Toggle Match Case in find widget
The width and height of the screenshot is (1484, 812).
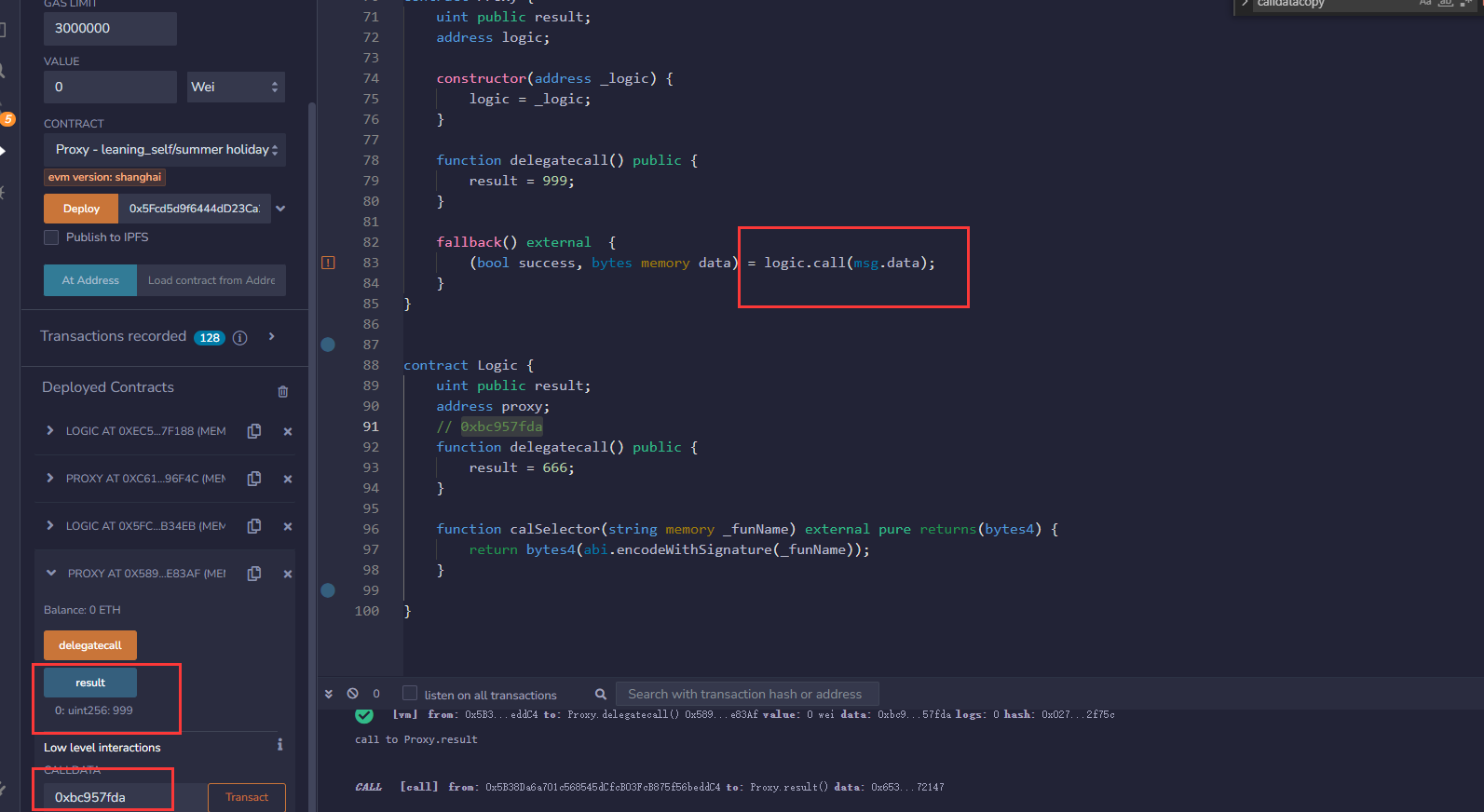tap(1425, 3)
